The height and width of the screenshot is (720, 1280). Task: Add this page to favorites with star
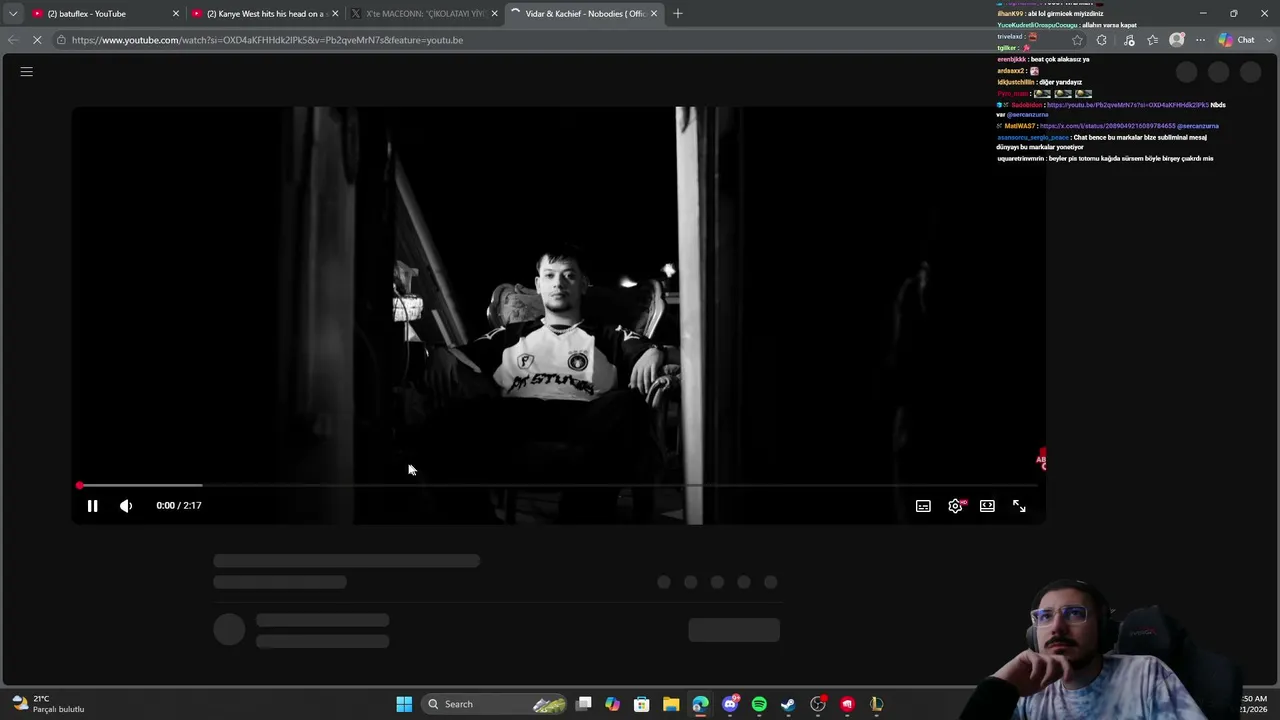1077,40
